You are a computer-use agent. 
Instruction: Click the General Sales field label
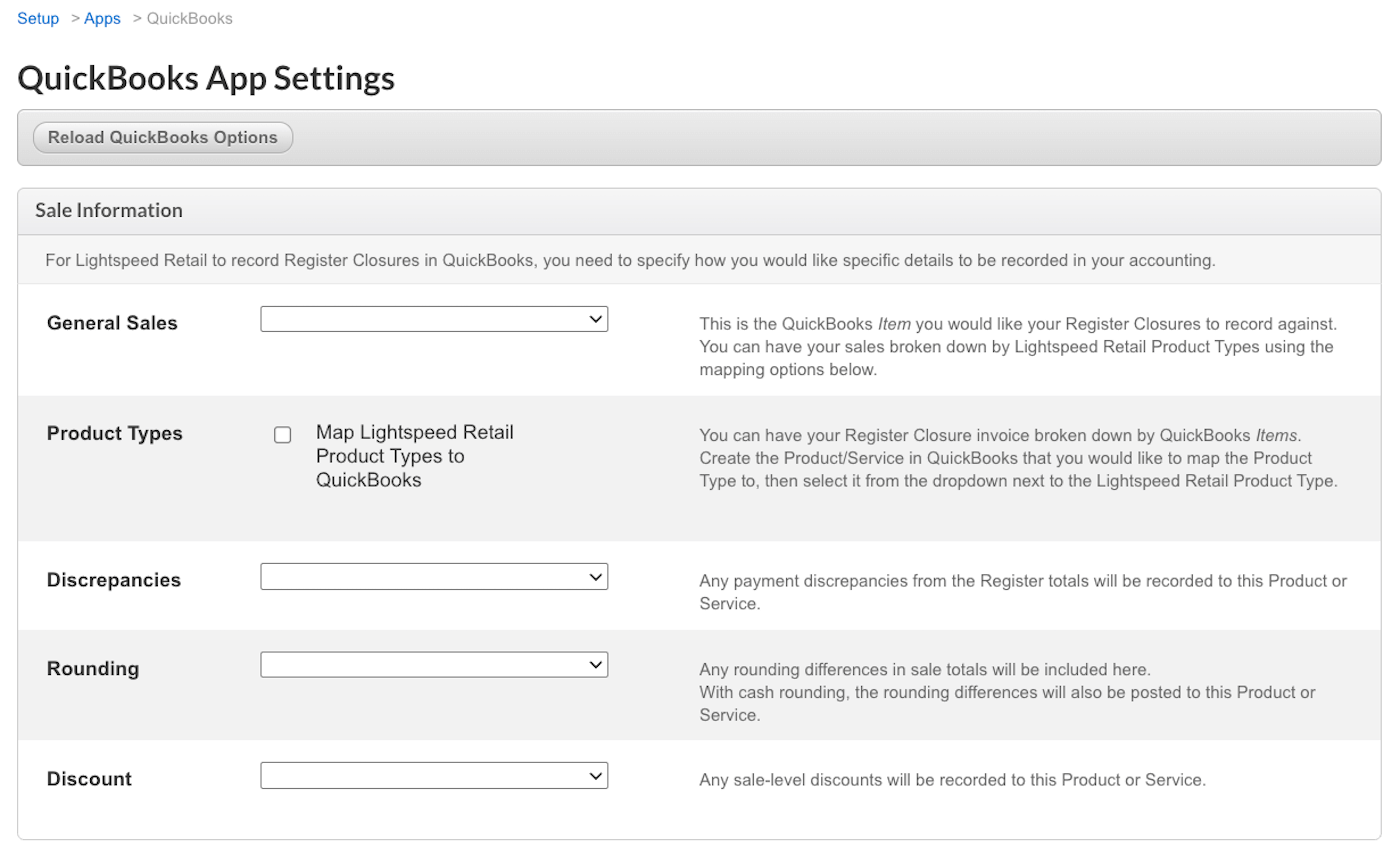pyautogui.click(x=112, y=323)
